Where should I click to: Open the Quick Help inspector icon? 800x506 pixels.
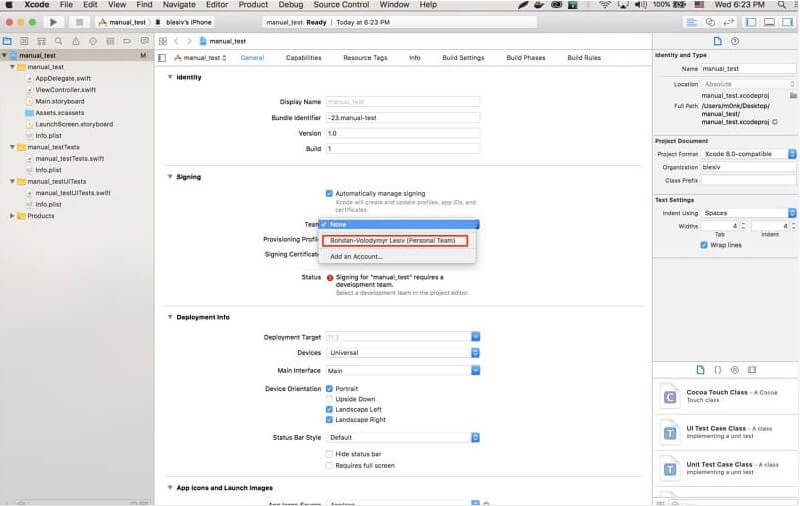click(x=735, y=41)
